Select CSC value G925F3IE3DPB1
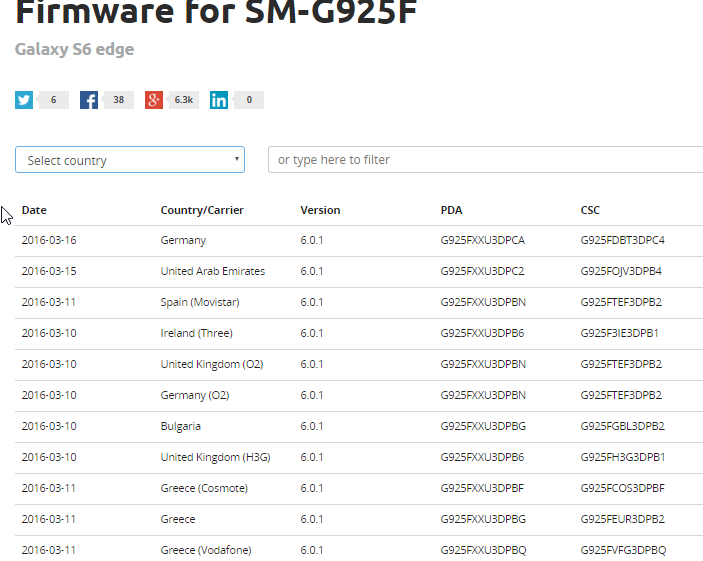Image resolution: width=703 pixels, height=561 pixels. (x=619, y=333)
